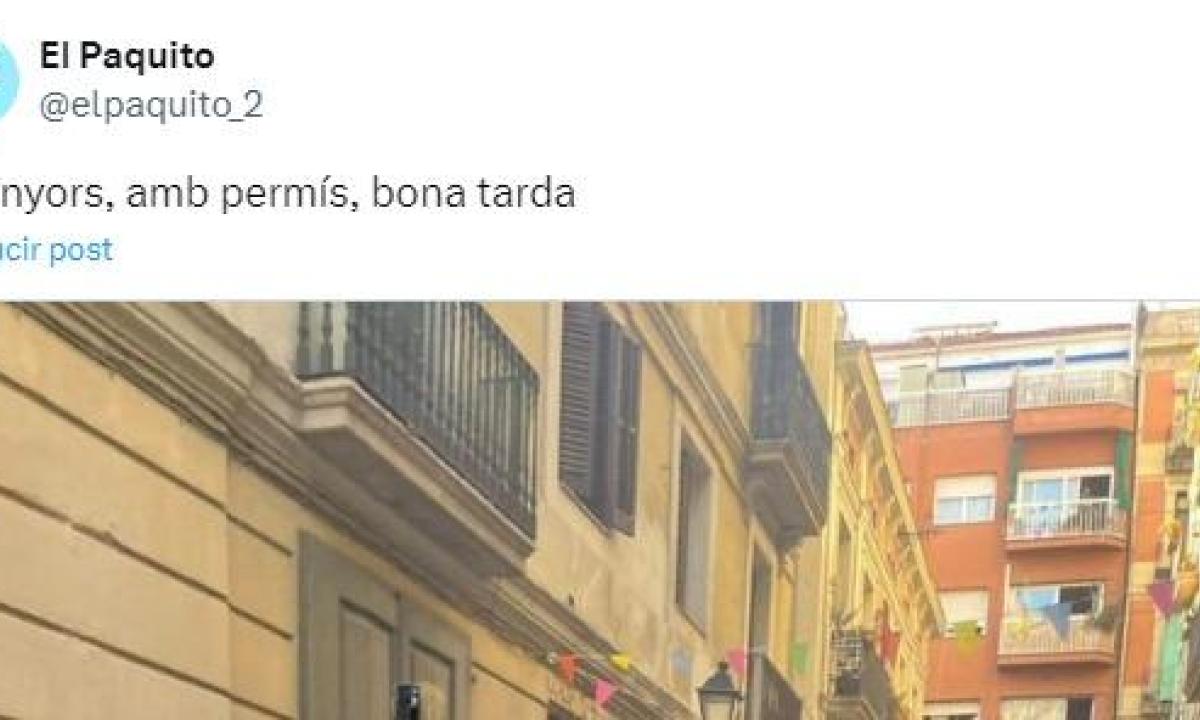Click the white-railed balcony on brick building

point(1066,519)
